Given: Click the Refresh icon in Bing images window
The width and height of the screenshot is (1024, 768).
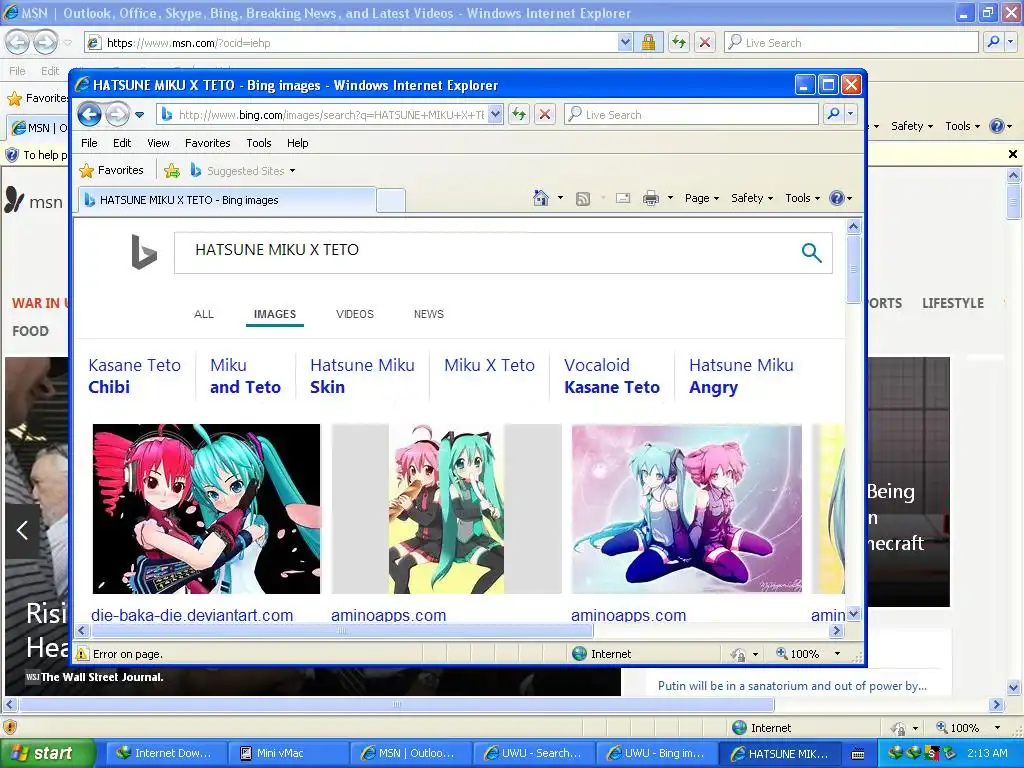Looking at the screenshot, I should (x=519, y=115).
